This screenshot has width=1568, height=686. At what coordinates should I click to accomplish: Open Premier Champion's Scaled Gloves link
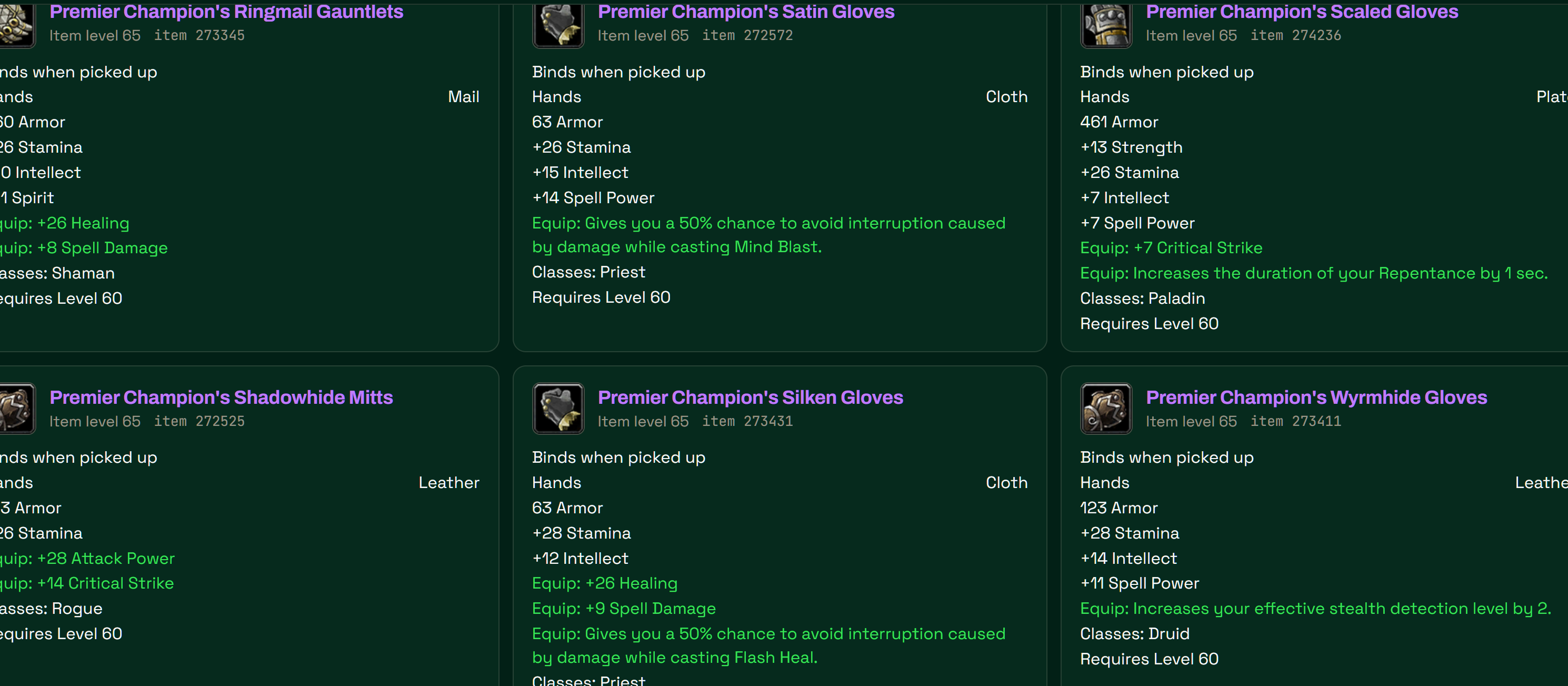pos(1302,12)
